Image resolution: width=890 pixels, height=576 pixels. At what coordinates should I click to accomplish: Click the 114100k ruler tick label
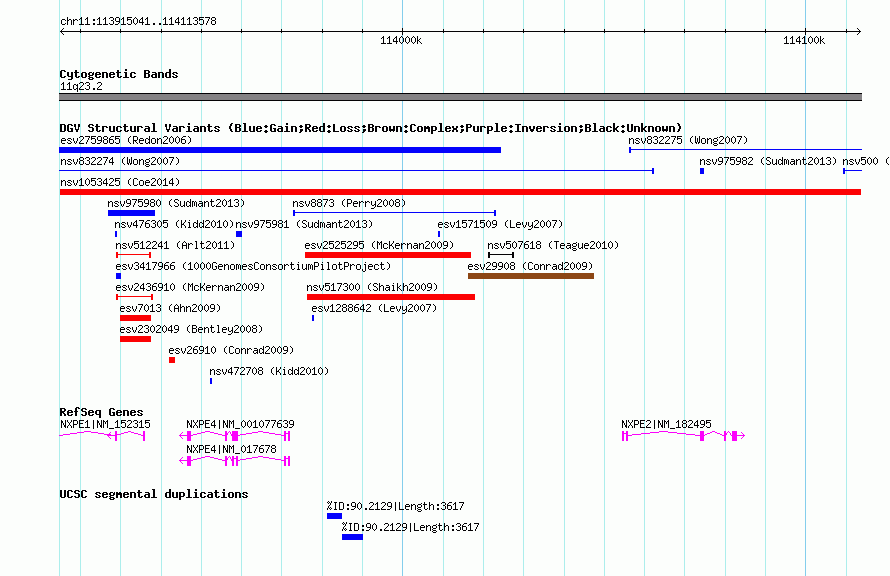tap(804, 40)
